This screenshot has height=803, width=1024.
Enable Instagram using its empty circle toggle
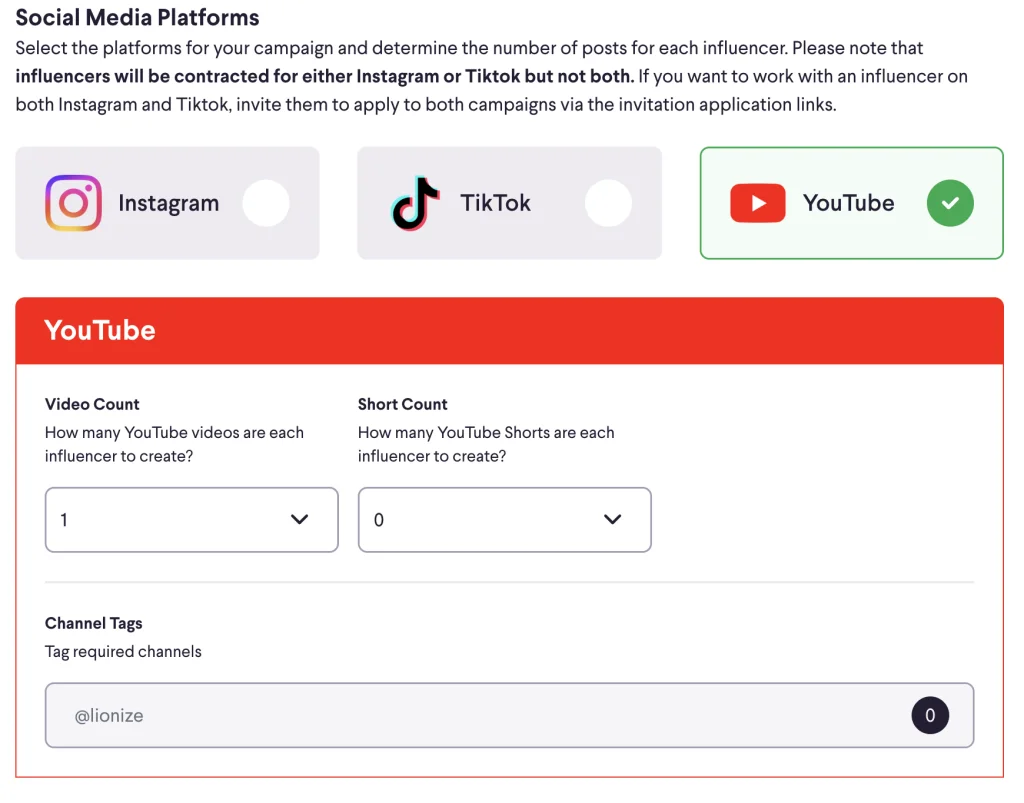[x=266, y=203]
